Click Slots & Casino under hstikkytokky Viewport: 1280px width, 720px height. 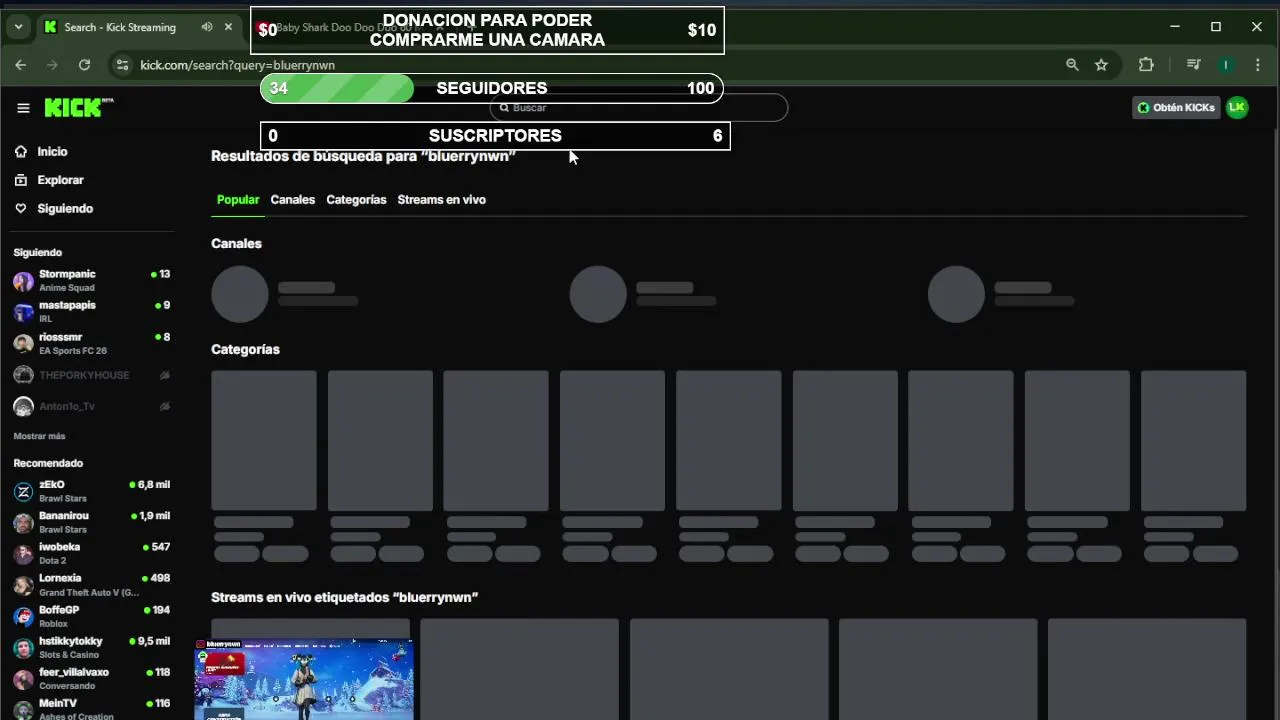69,655
